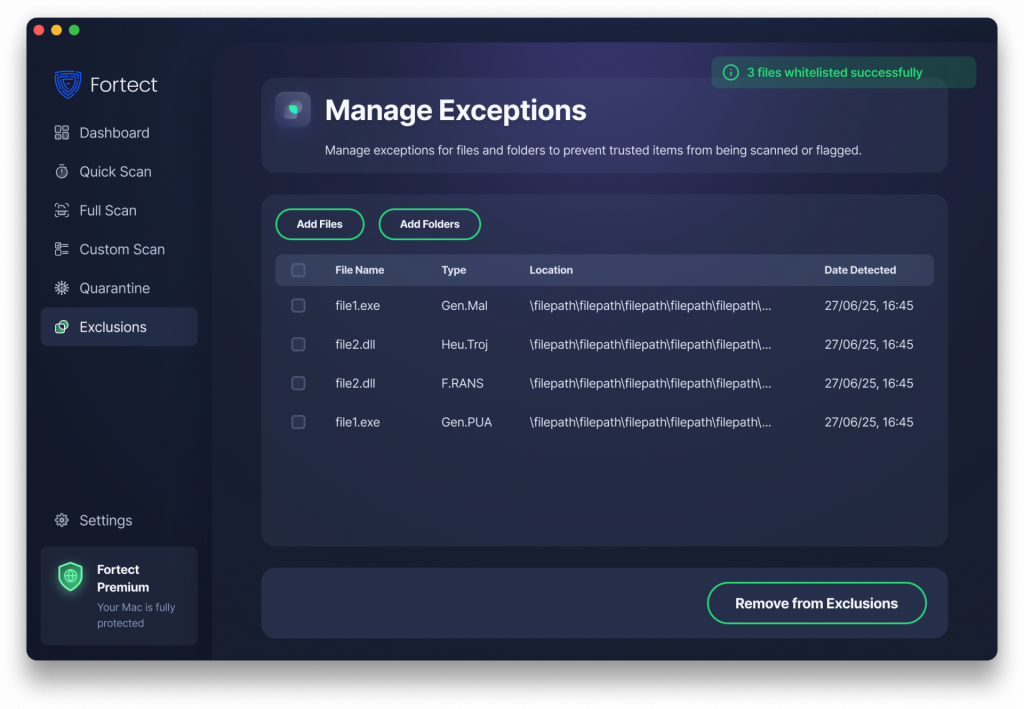
Task: Click the info icon in the whitelist notification
Action: tap(731, 72)
